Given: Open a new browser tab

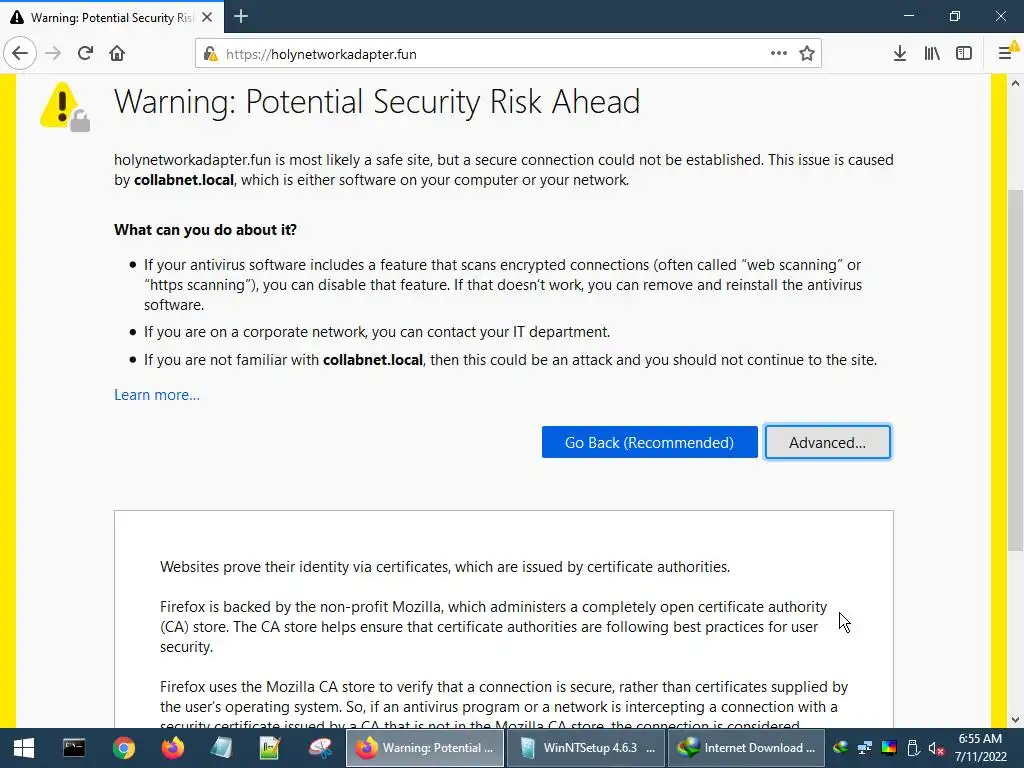Looking at the screenshot, I should tap(241, 16).
